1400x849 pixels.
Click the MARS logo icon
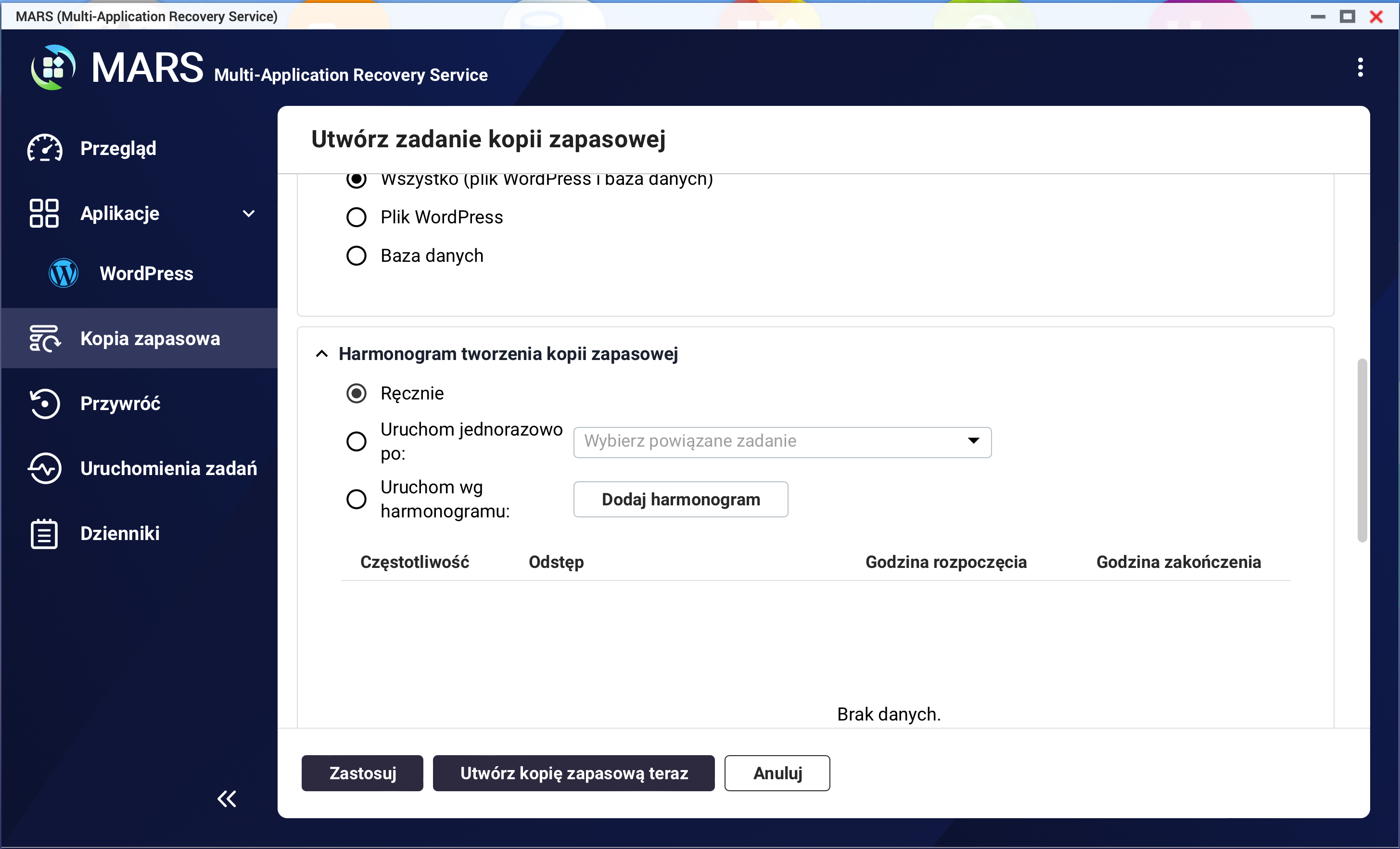tap(53, 68)
